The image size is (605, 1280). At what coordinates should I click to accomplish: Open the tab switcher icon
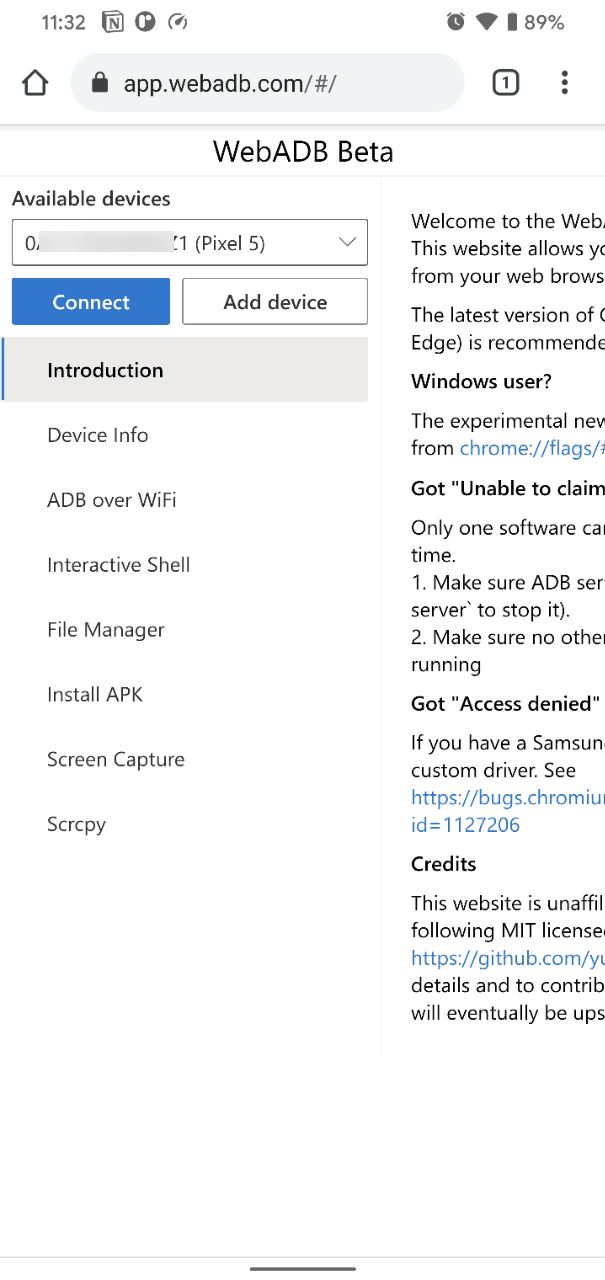click(x=506, y=83)
